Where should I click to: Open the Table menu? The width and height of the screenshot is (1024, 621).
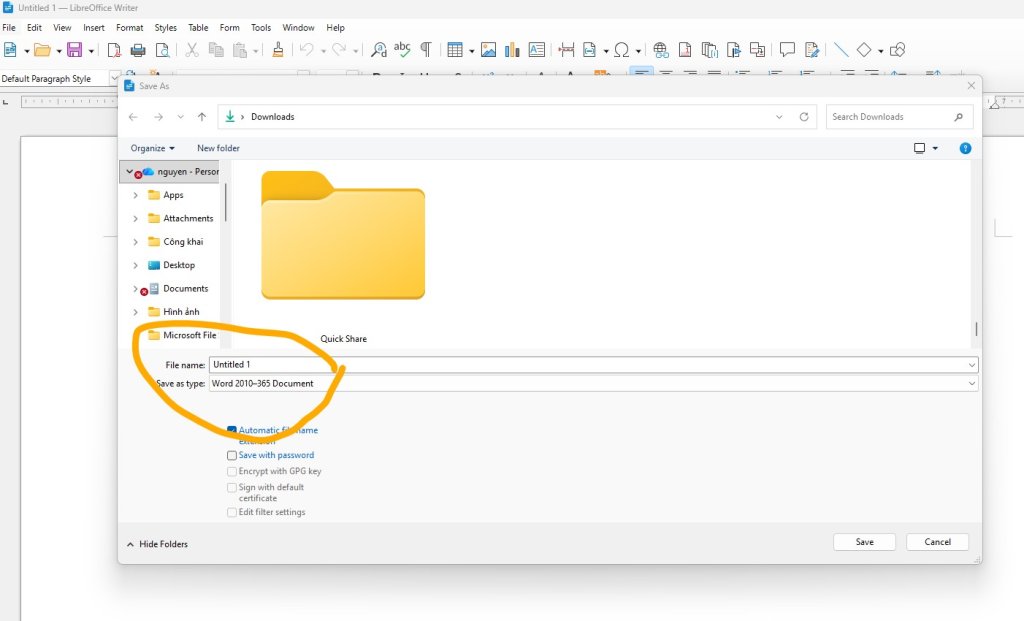(198, 27)
